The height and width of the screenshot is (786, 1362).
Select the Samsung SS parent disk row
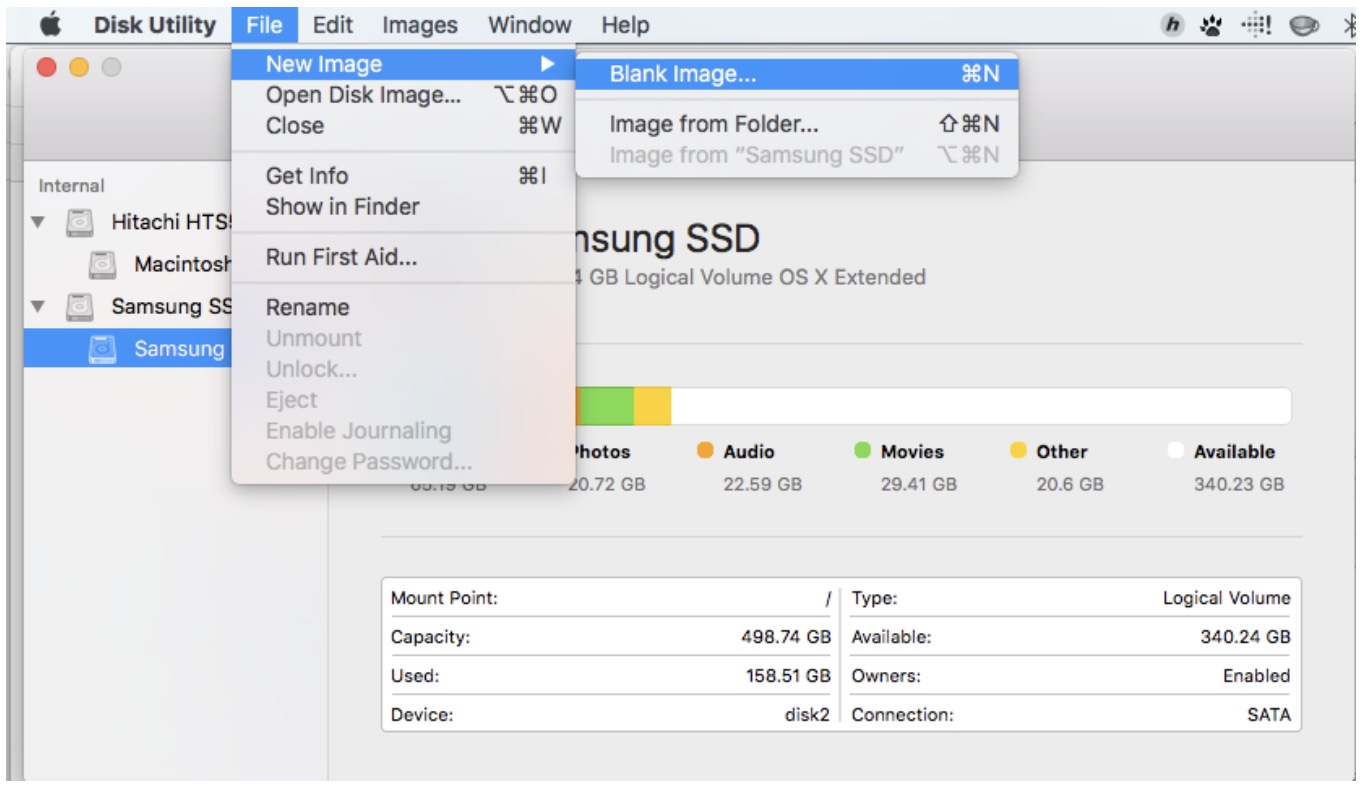[x=128, y=307]
